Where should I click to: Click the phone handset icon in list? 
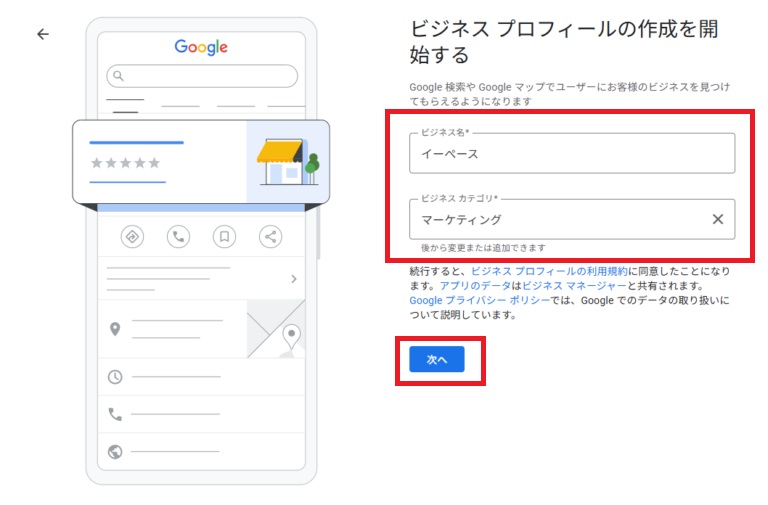click(115, 414)
